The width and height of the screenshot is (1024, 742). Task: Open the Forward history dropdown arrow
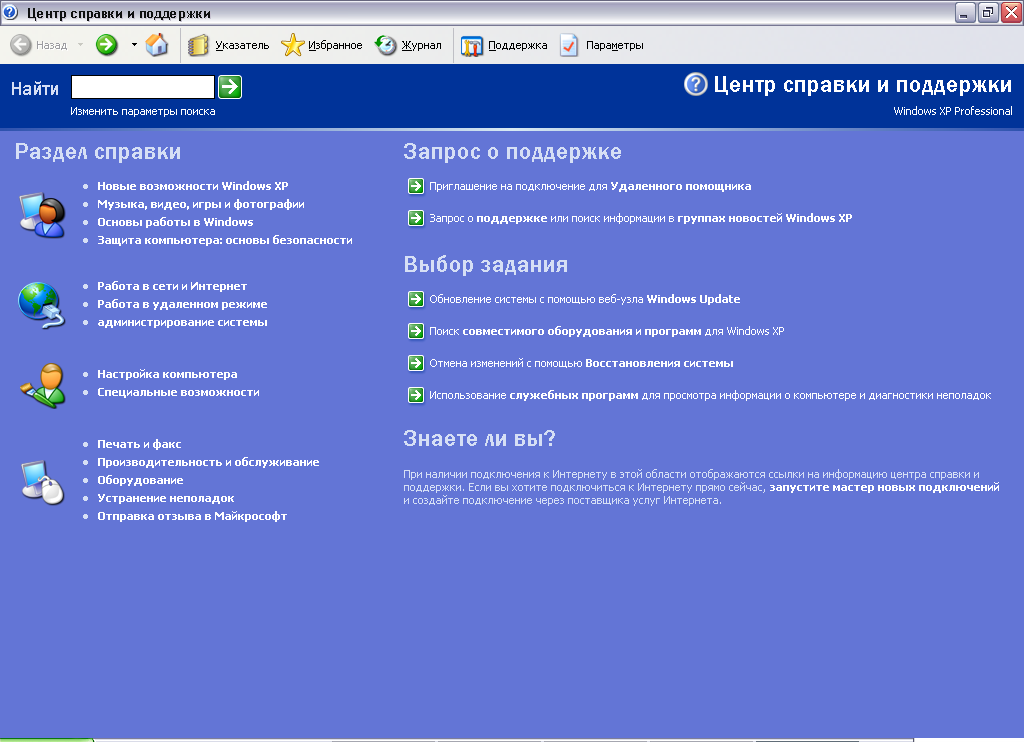point(134,44)
